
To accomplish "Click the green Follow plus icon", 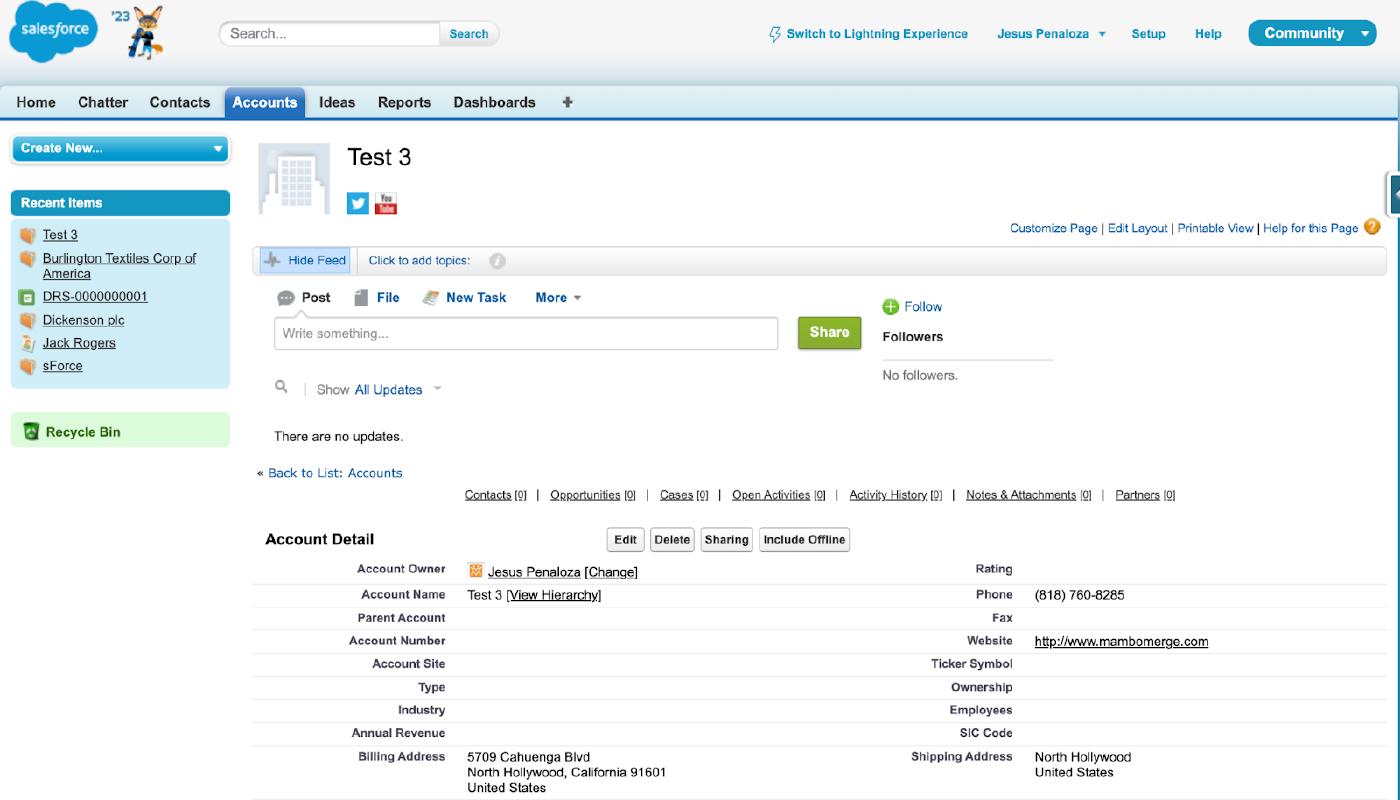I will 890,307.
